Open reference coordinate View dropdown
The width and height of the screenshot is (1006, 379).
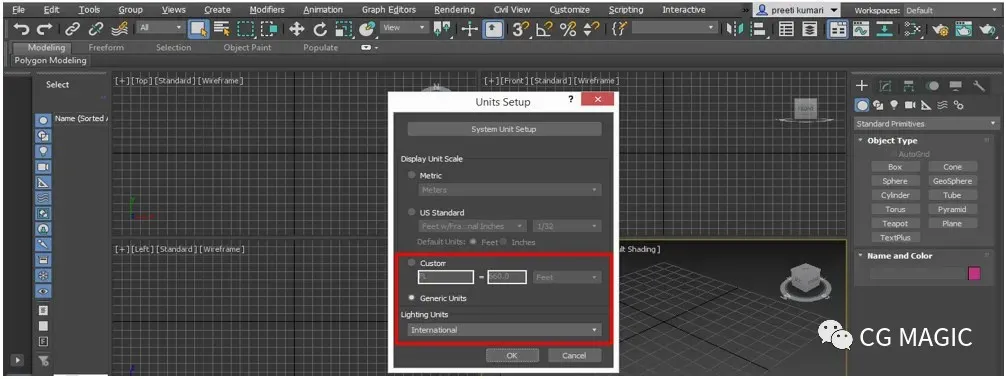click(x=404, y=28)
